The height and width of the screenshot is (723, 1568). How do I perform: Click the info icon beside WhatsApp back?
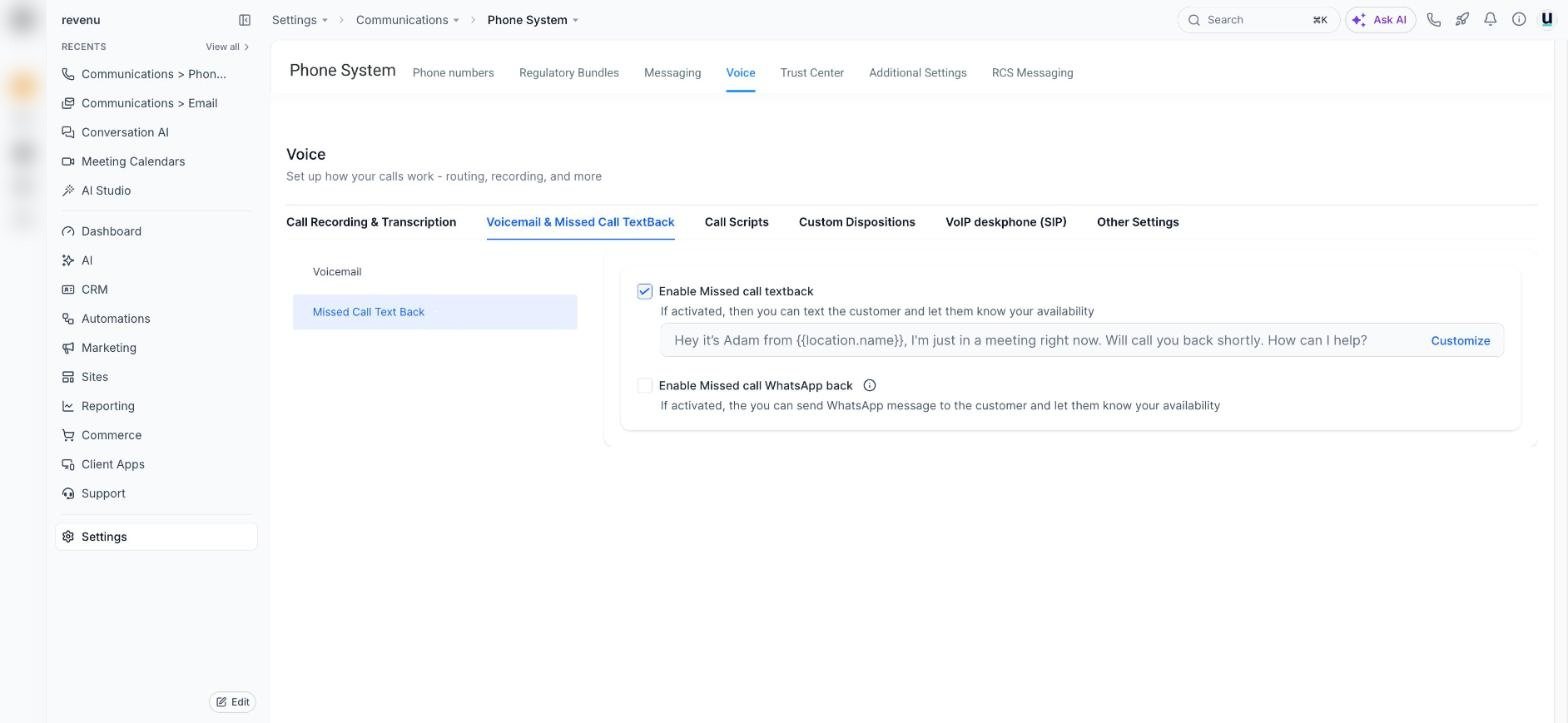[x=869, y=386]
